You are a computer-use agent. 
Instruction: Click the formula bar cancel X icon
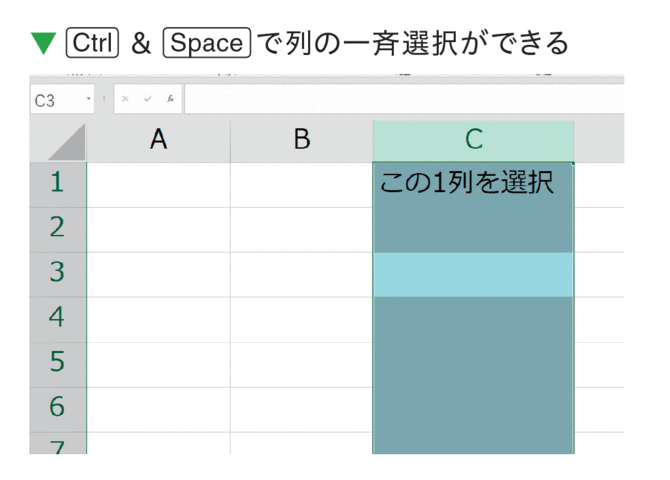pyautogui.click(x=125, y=99)
